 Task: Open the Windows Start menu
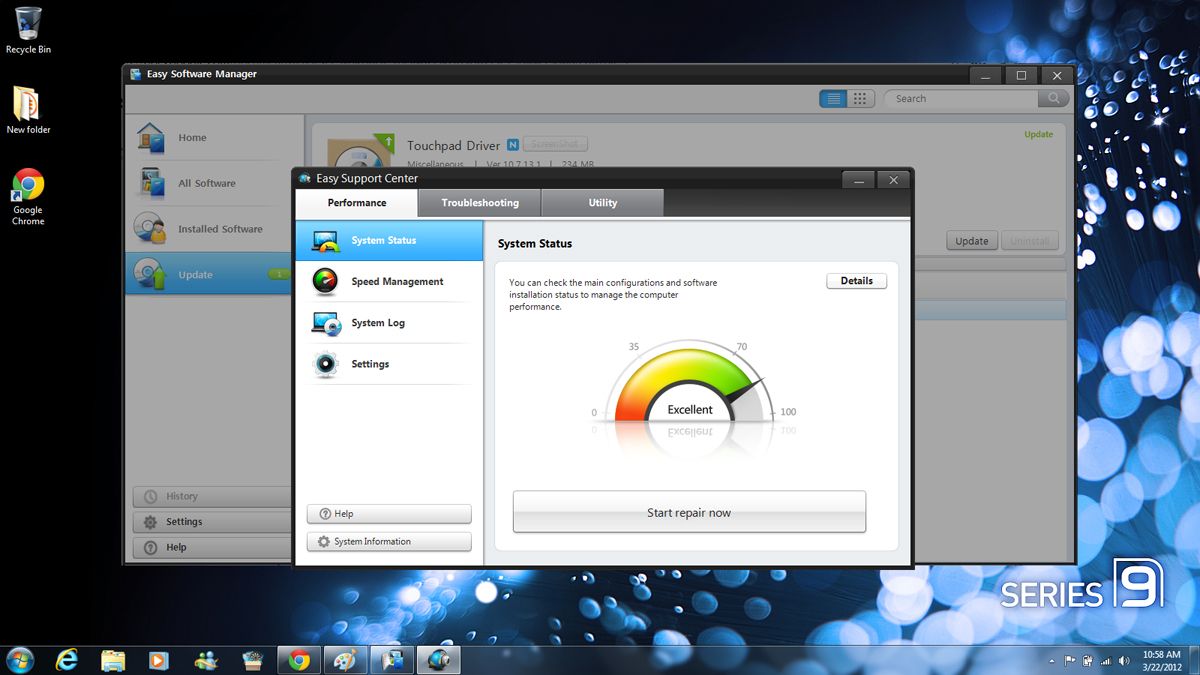pos(19,660)
